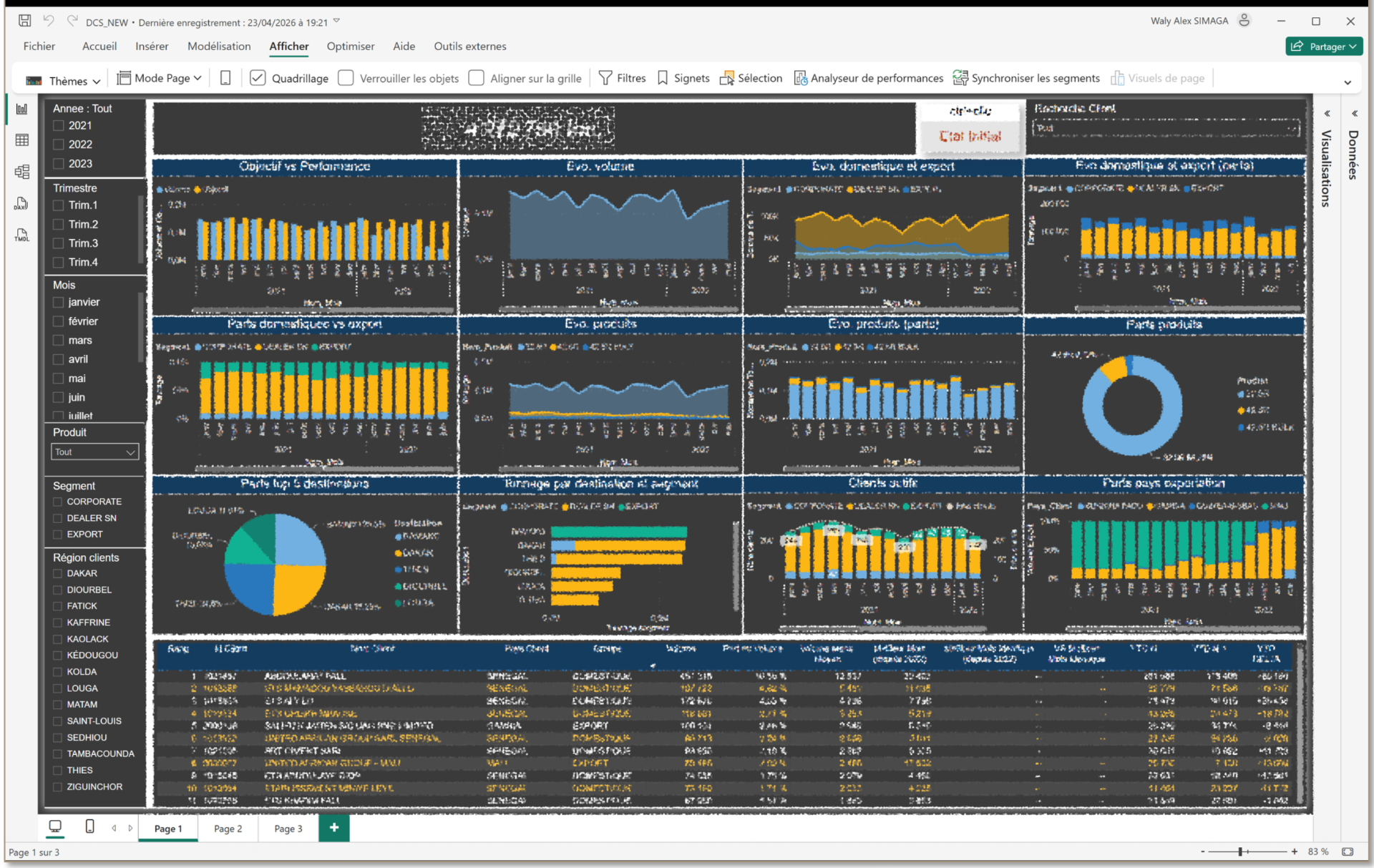The height and width of the screenshot is (868, 1374).
Task: Expand the Données pane chevron
Action: (x=1354, y=113)
